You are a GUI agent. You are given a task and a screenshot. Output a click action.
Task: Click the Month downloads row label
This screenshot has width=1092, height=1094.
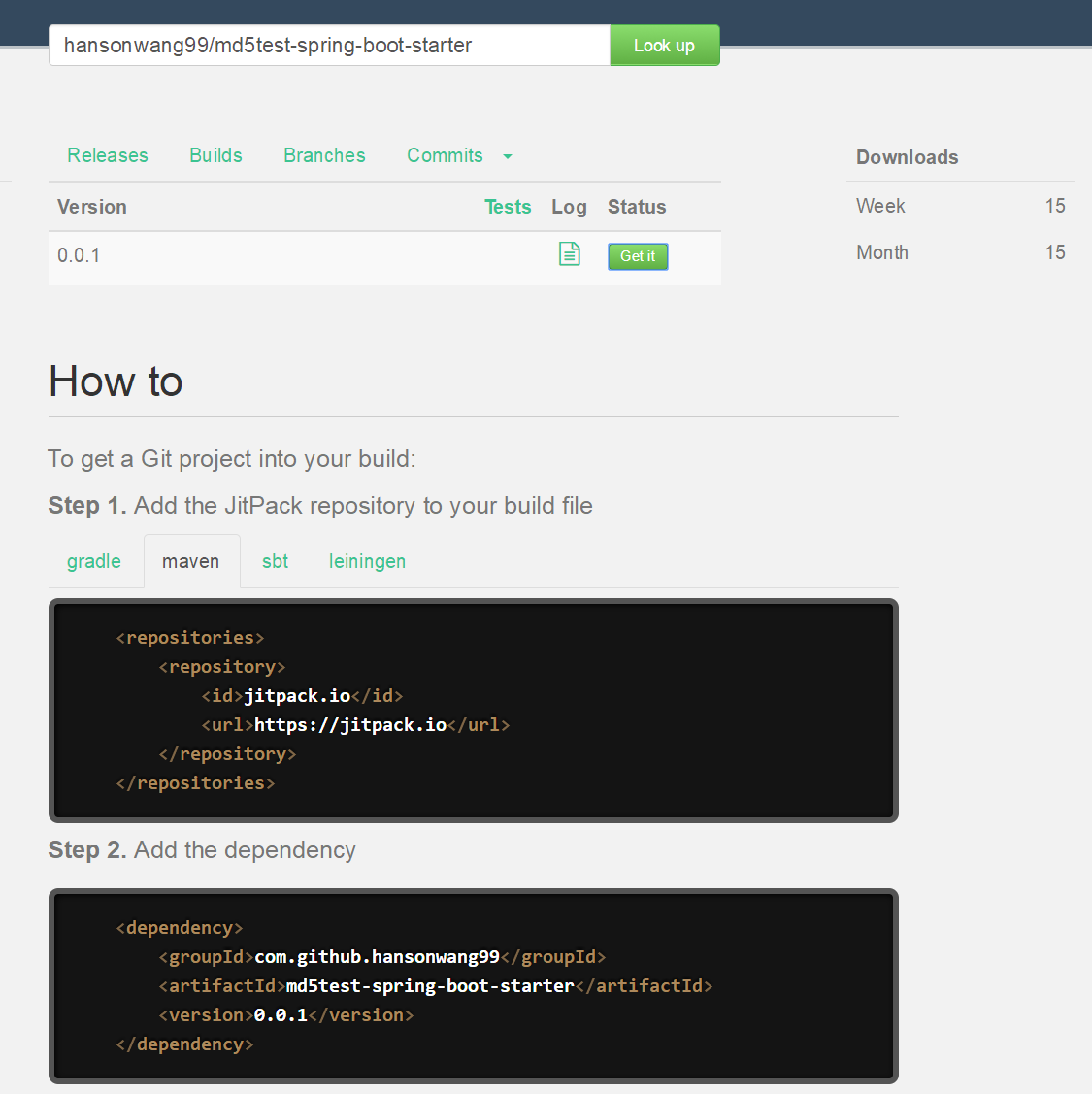tap(882, 252)
